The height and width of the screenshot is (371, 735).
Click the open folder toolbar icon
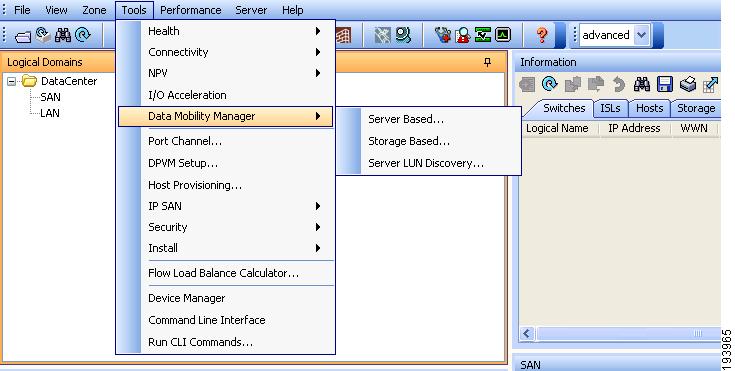[x=22, y=36]
